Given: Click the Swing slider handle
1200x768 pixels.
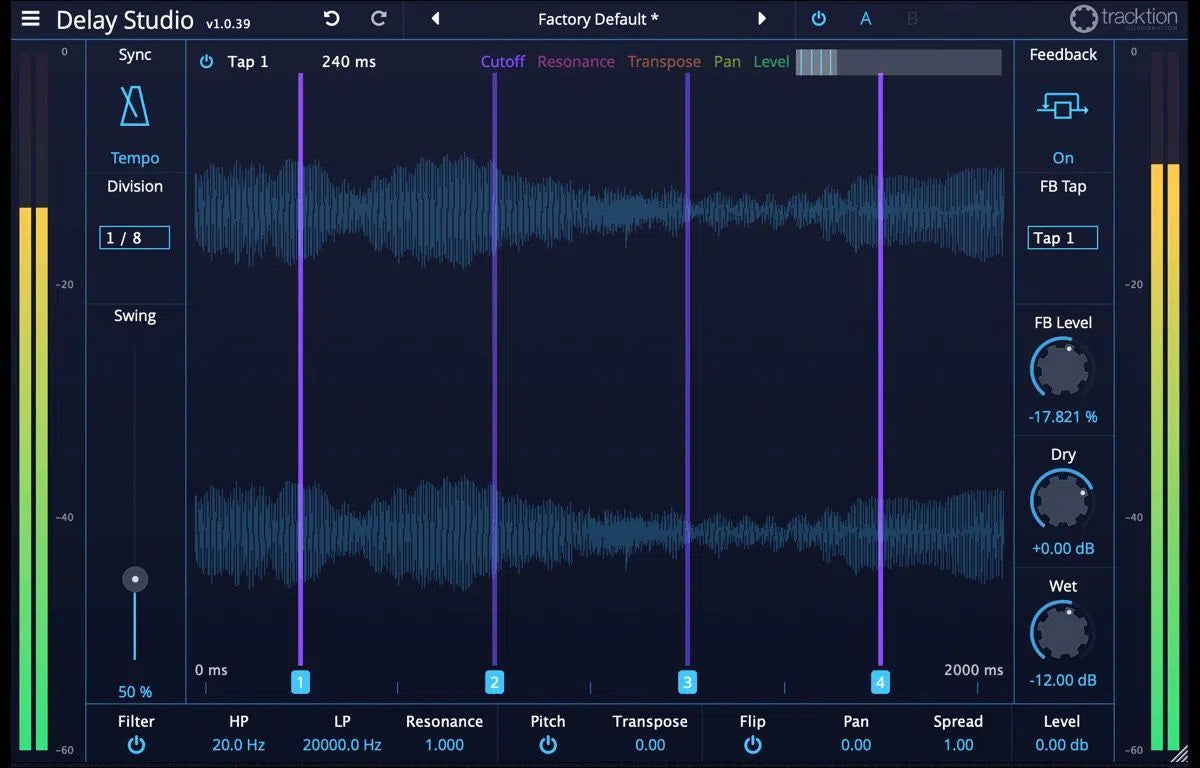Looking at the screenshot, I should (135, 578).
